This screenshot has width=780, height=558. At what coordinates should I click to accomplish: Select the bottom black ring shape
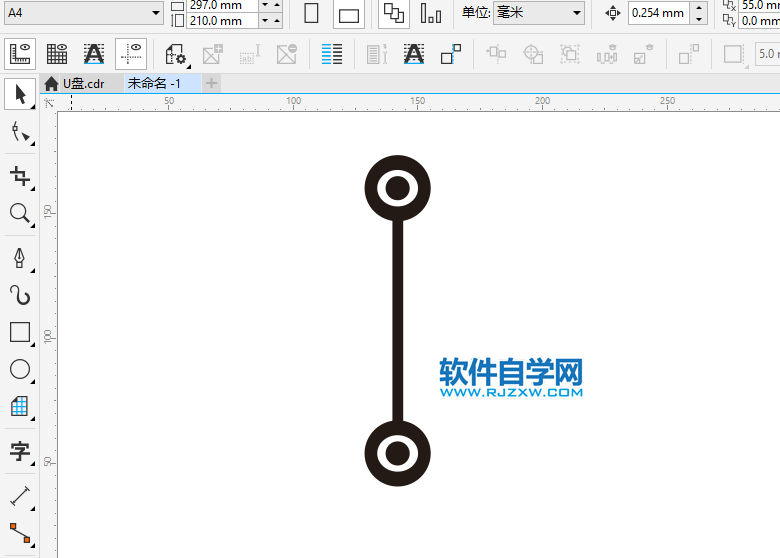(x=397, y=453)
